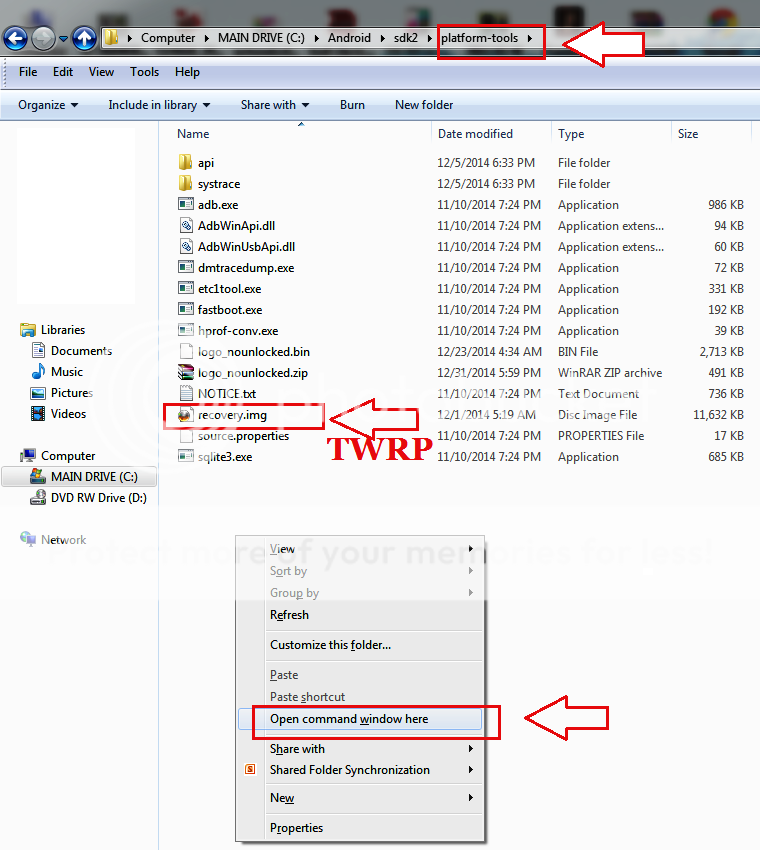Select the fastboot.exe file icon
The width and height of the screenshot is (760, 850).
tap(185, 310)
